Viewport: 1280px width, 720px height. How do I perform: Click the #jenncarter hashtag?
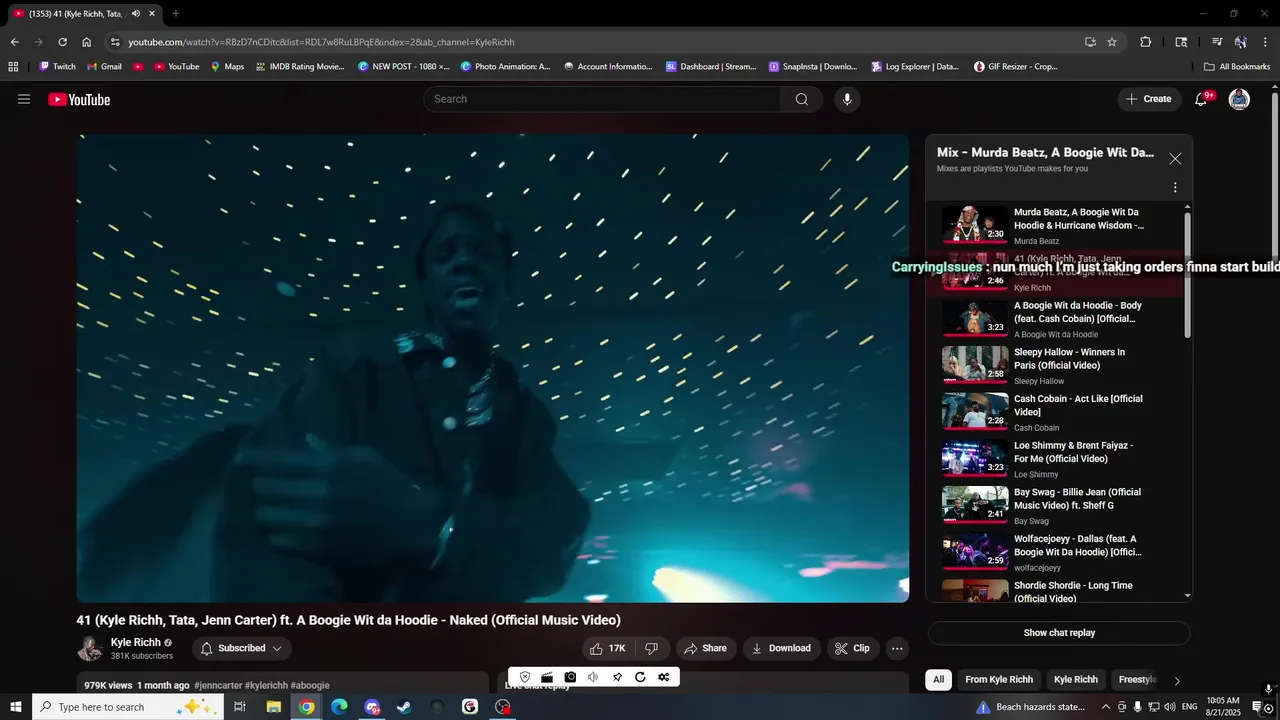[x=218, y=686]
